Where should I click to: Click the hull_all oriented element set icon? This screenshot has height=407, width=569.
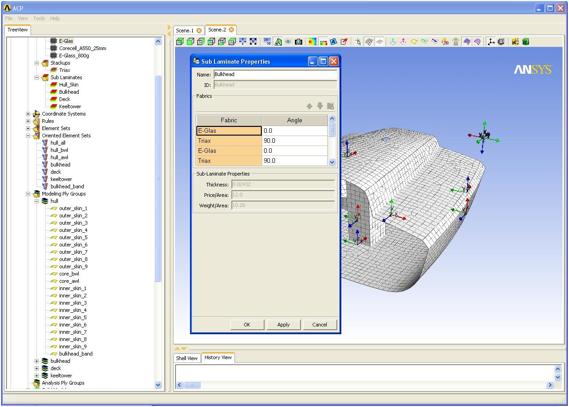click(45, 143)
